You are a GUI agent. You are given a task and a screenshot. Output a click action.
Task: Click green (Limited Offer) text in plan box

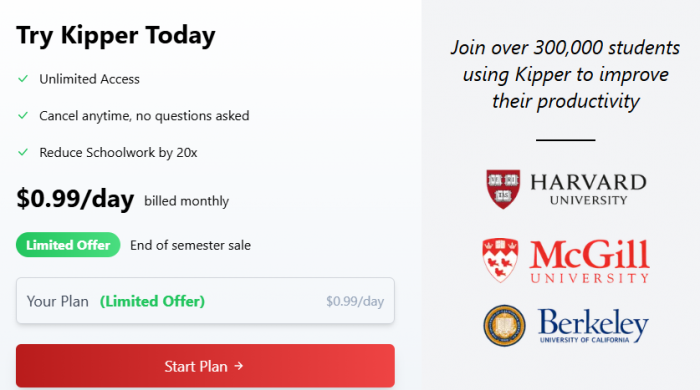pyautogui.click(x=152, y=301)
